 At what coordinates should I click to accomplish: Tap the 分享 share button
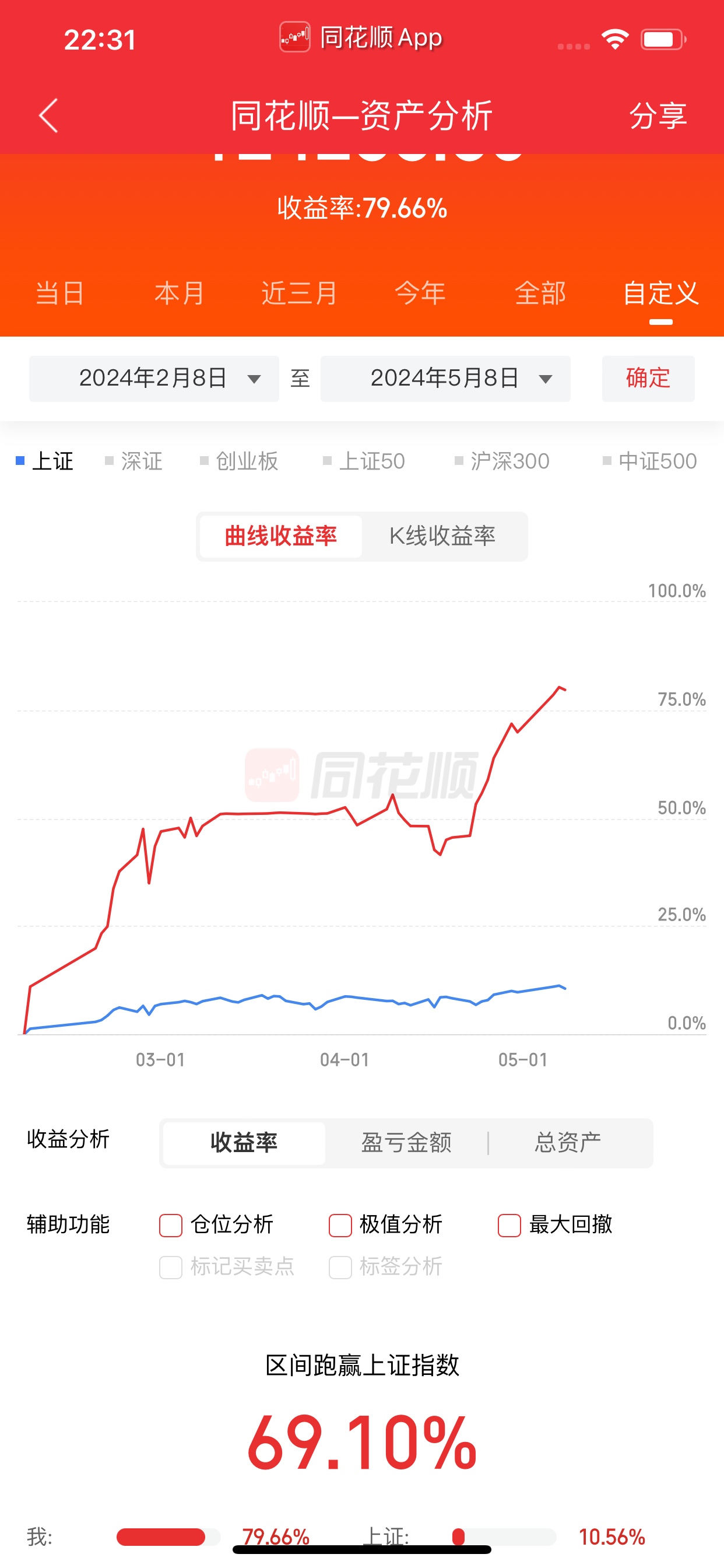tap(658, 116)
